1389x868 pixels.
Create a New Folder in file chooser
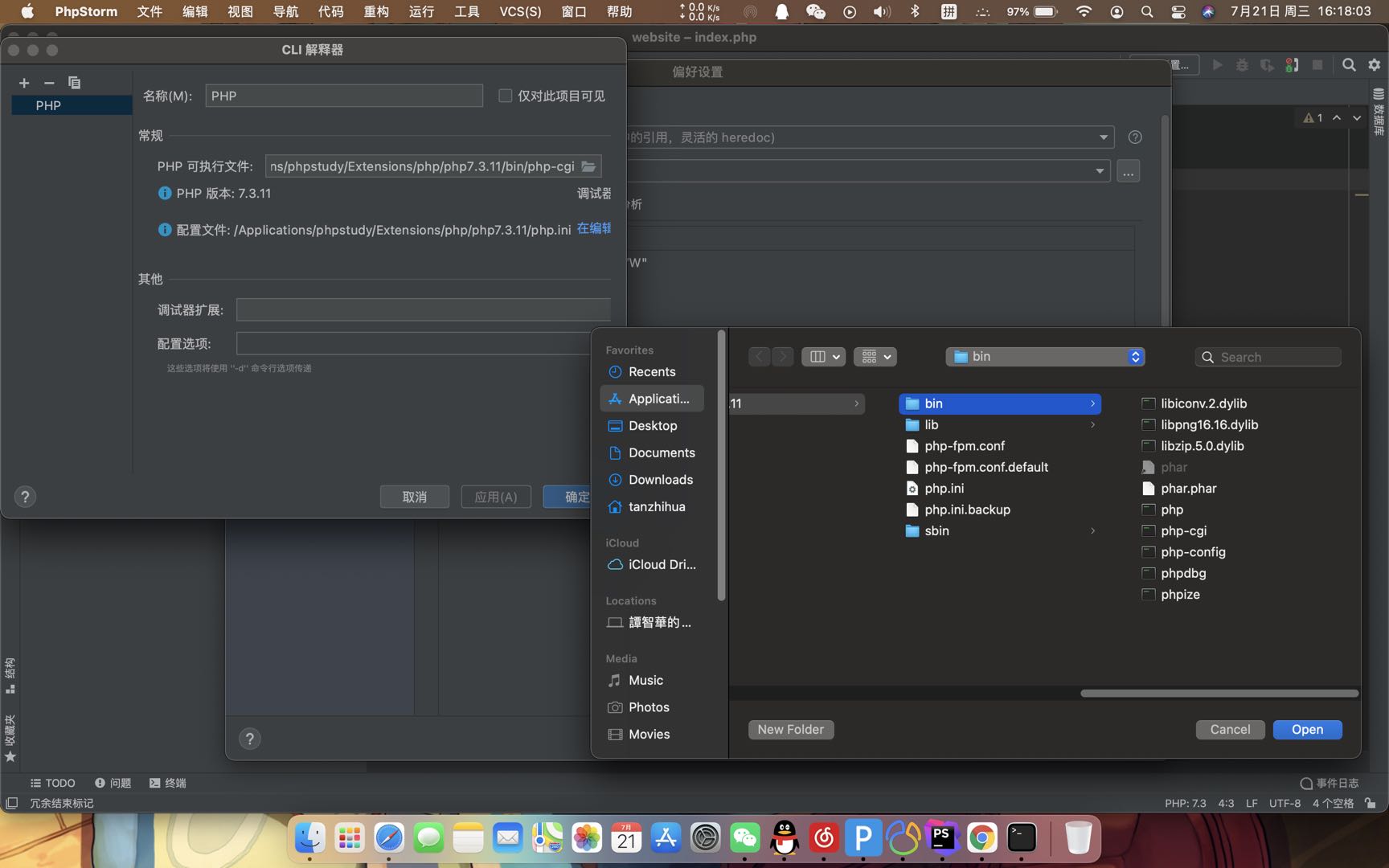point(791,729)
